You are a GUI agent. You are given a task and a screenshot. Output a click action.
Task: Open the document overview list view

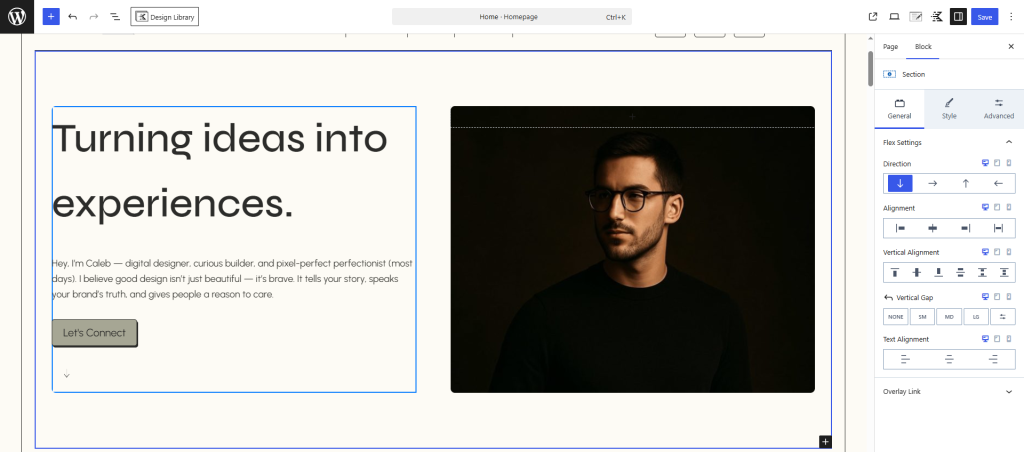114,17
